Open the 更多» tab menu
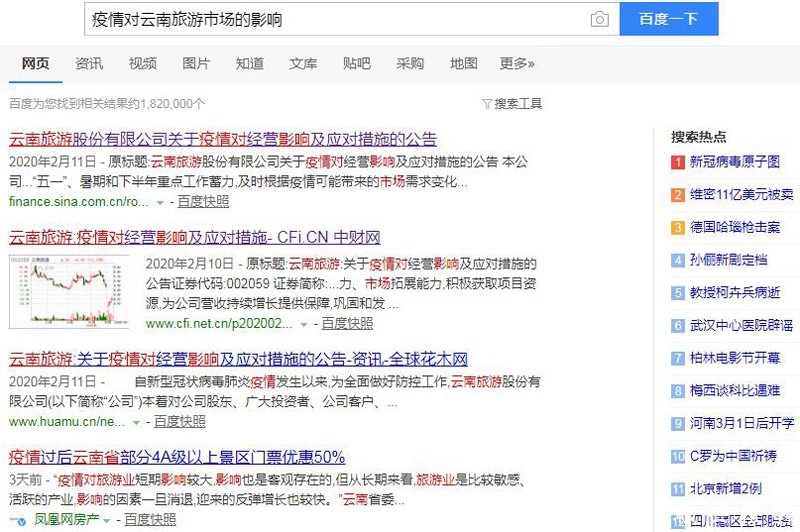 517,63
